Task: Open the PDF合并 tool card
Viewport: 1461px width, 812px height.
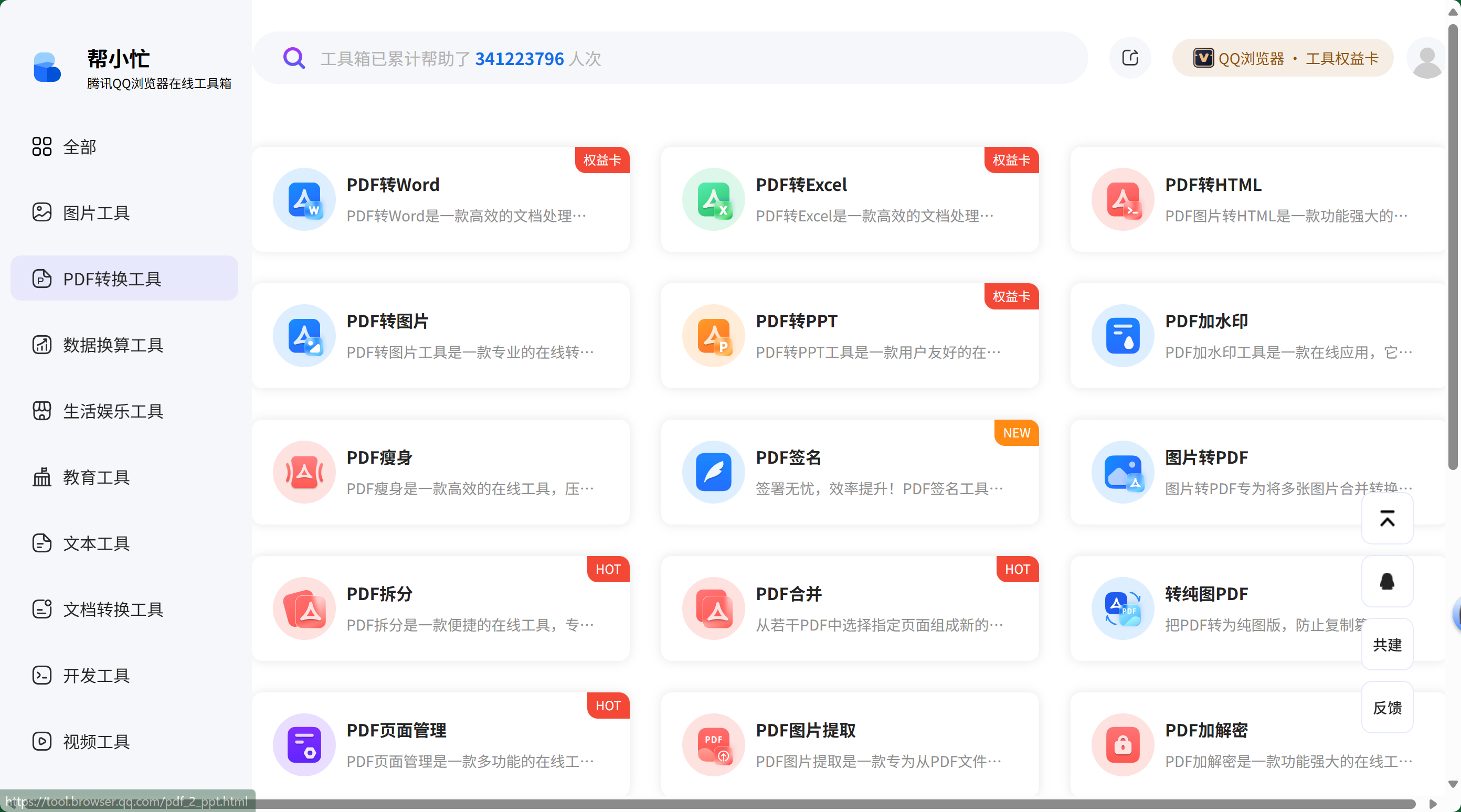Action: point(849,608)
